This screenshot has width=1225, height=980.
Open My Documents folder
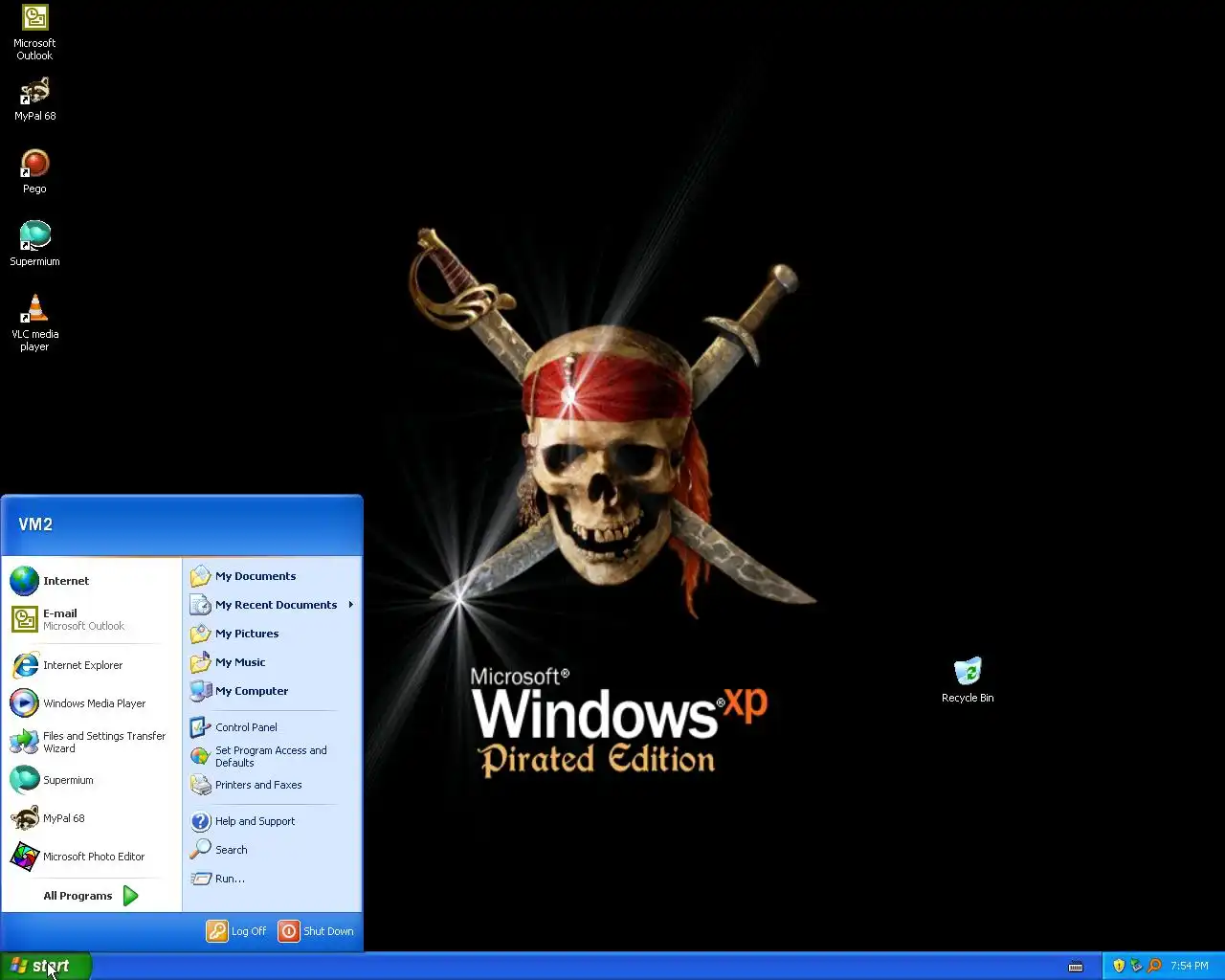[272, 576]
